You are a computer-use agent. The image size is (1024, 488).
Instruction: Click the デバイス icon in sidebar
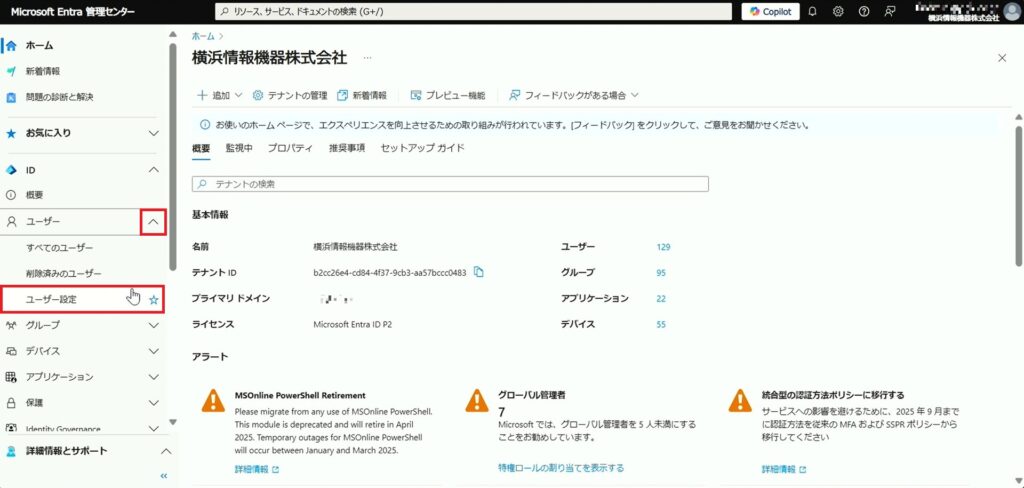(x=10, y=351)
